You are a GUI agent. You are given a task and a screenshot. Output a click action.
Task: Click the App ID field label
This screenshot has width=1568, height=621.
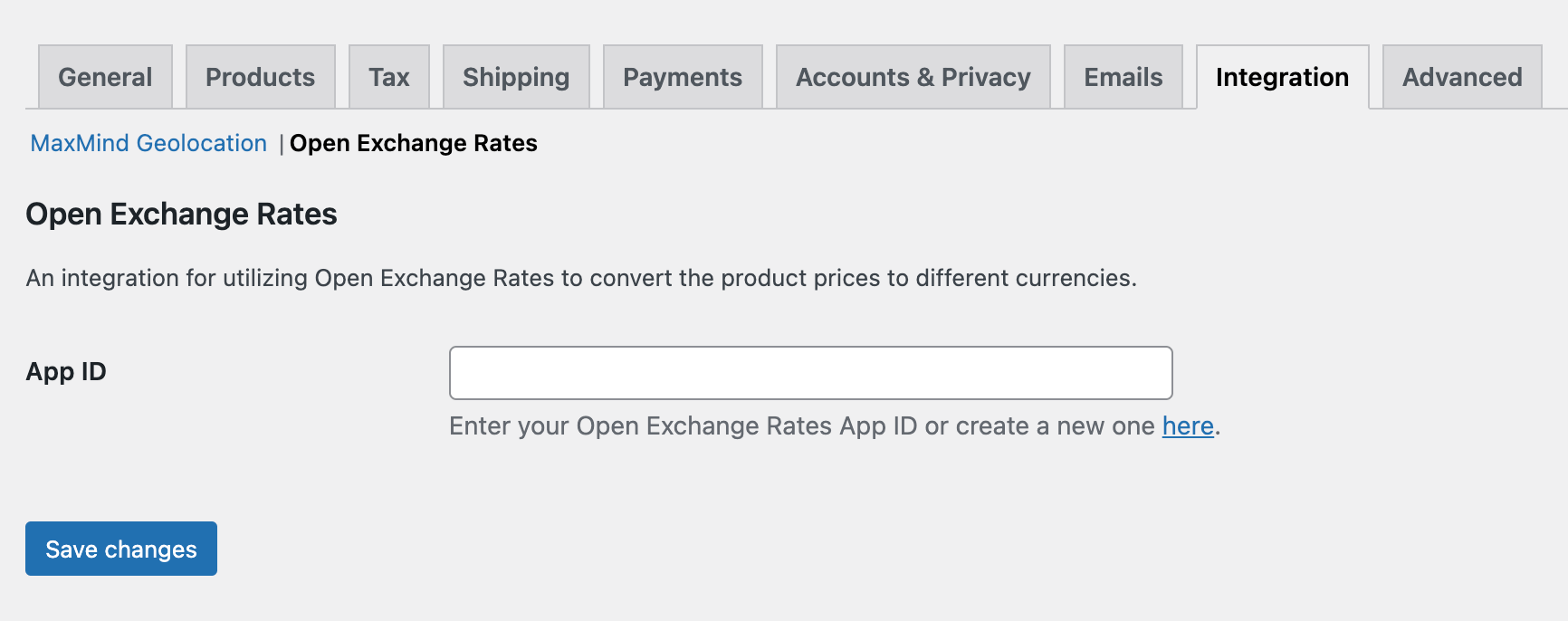tap(66, 371)
